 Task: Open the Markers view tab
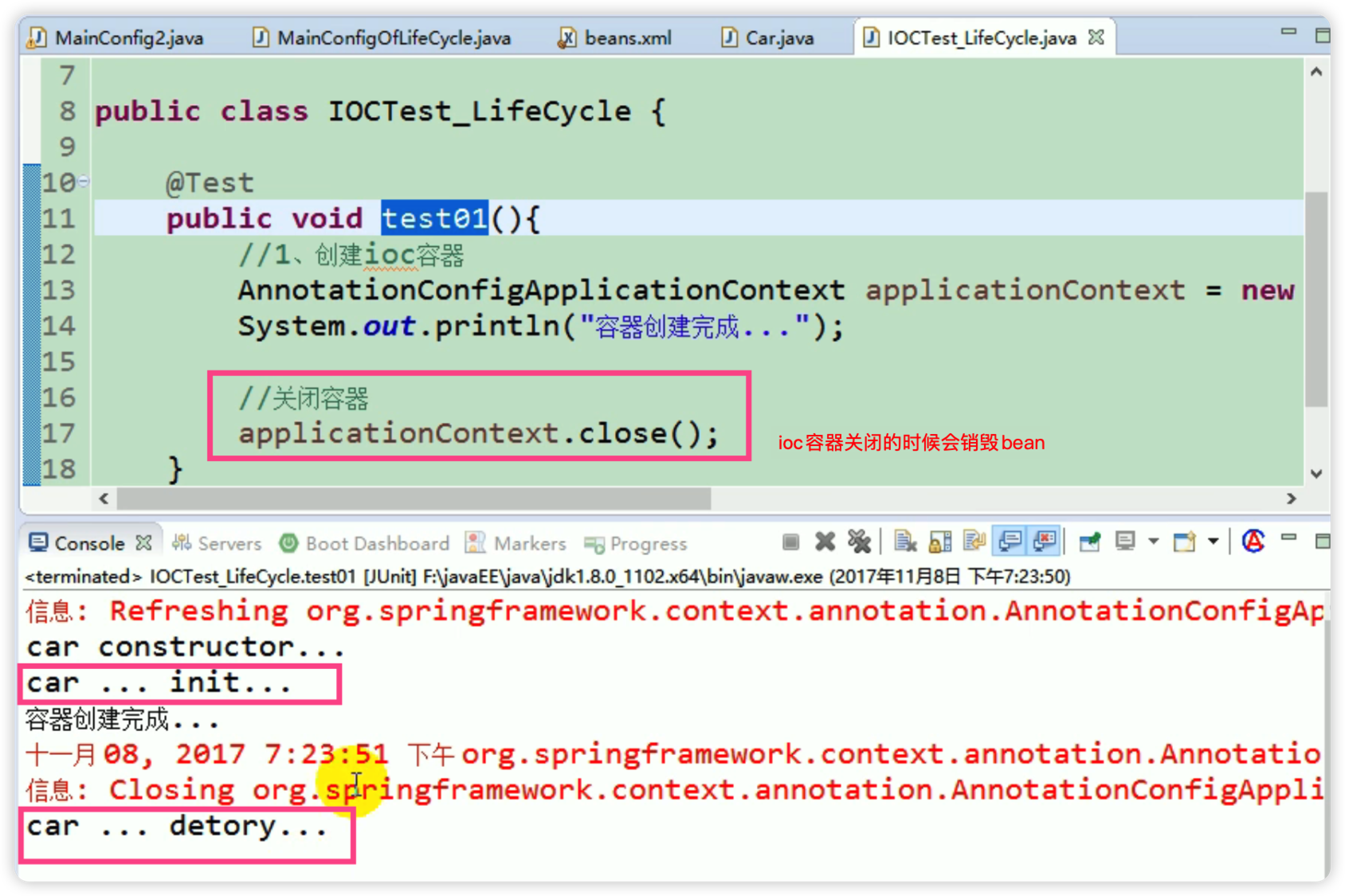(516, 543)
